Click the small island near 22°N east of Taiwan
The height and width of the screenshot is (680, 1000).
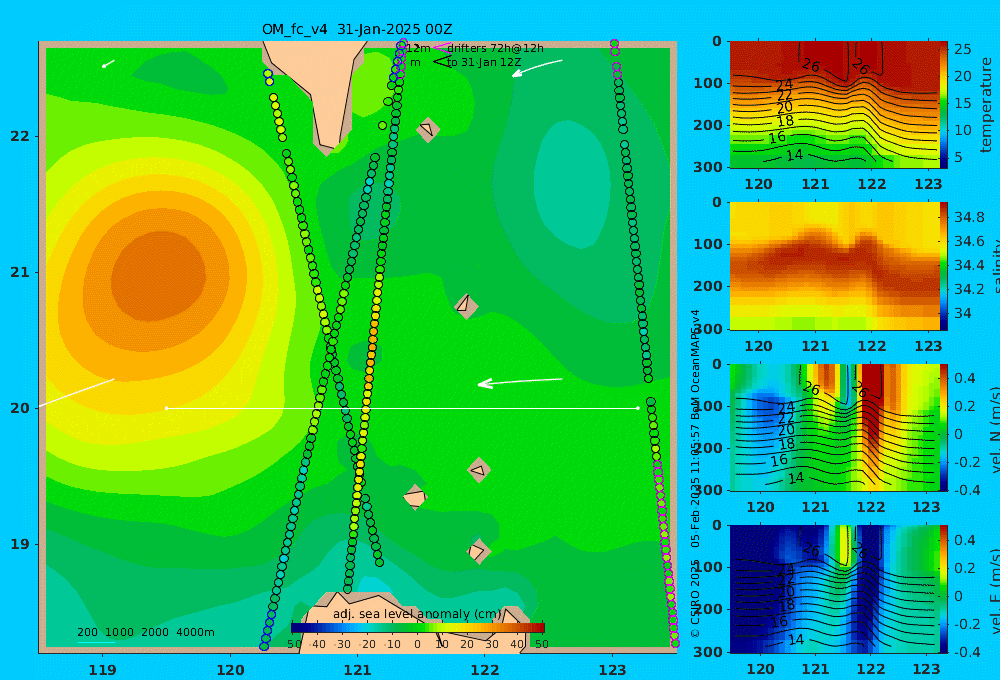428,130
